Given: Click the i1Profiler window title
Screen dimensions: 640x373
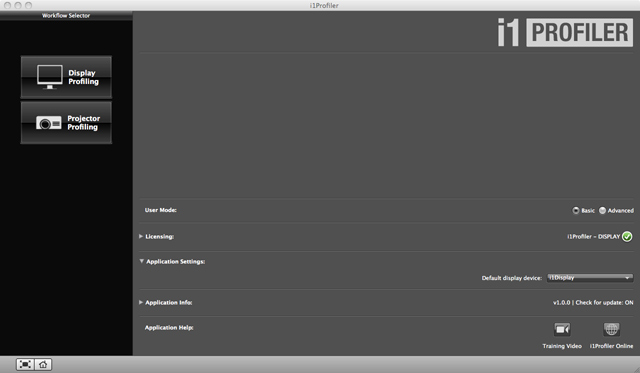Looking at the screenshot, I should 324,5.
